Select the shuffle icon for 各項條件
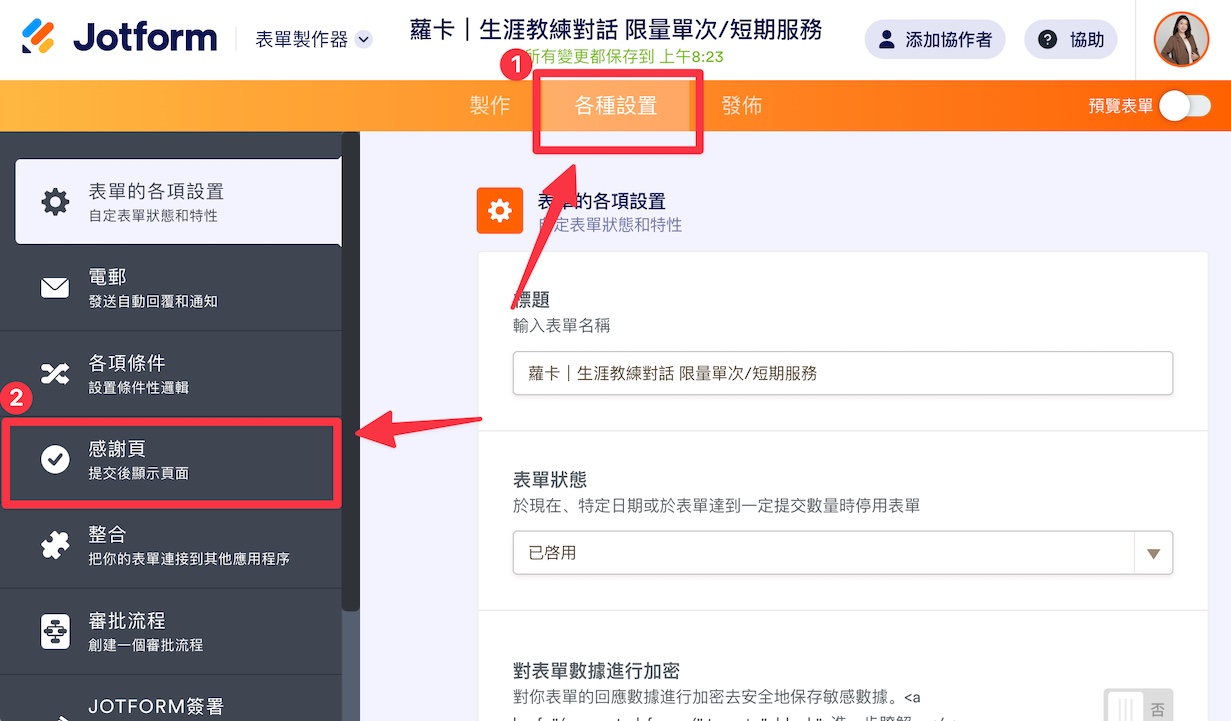The image size is (1231, 721). click(x=55, y=374)
